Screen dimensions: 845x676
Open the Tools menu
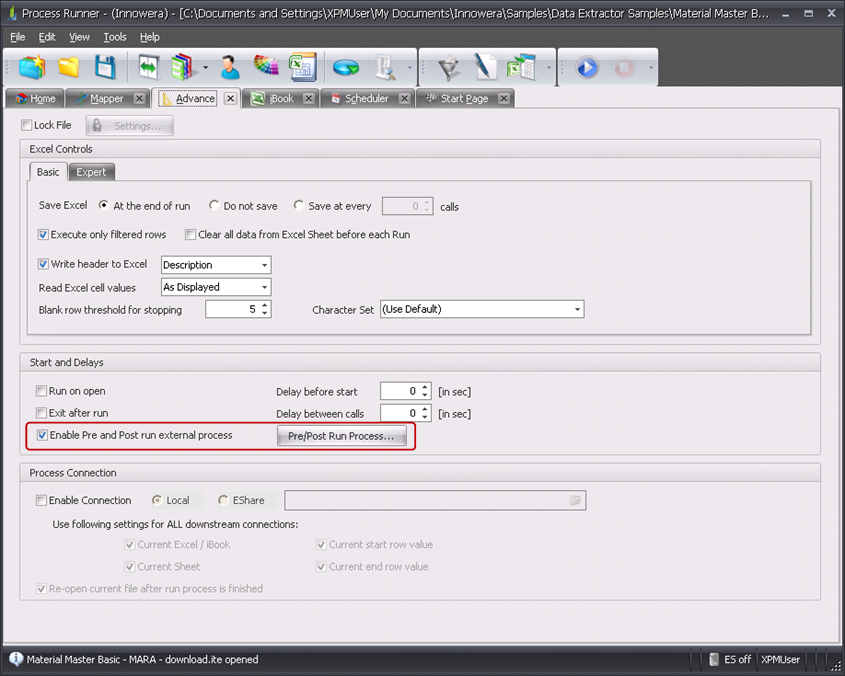[x=115, y=37]
